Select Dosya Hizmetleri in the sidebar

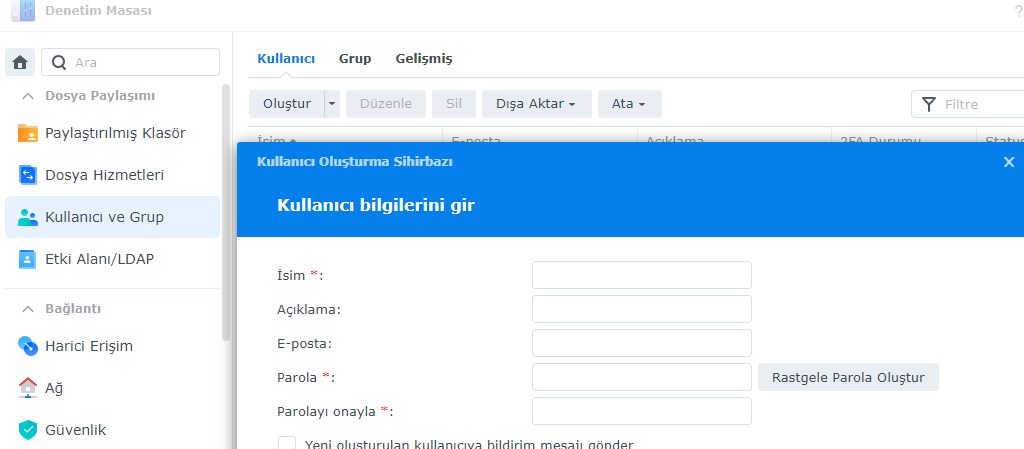(112, 175)
